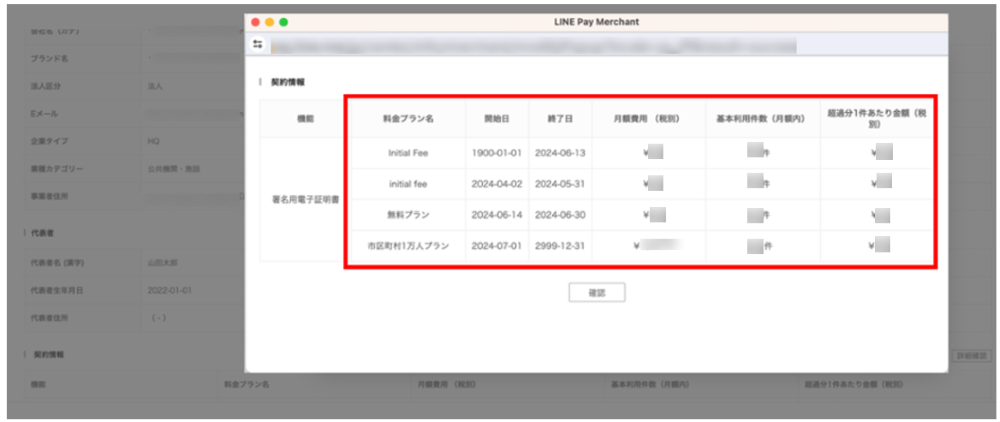Select the 無料プラン plan name cell
The width and height of the screenshot is (1000, 422).
pyautogui.click(x=407, y=214)
